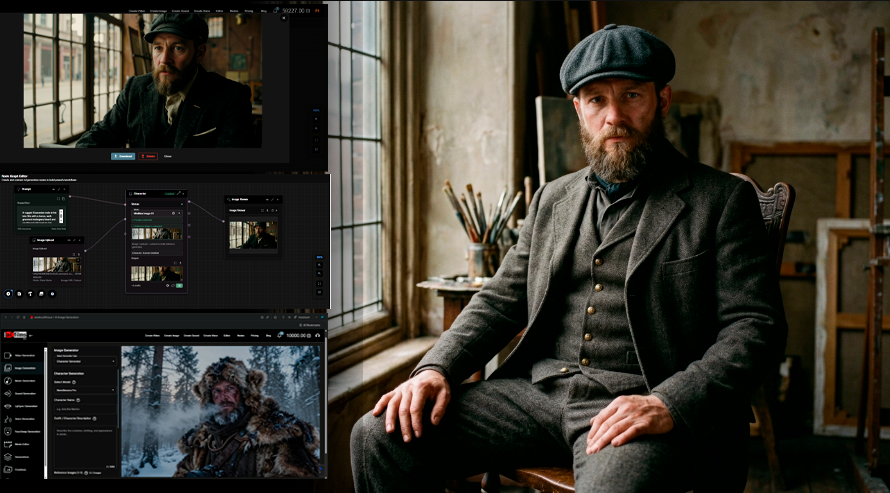Click the Character Name input field
Viewport: 890px width, 493px height.
point(85,409)
